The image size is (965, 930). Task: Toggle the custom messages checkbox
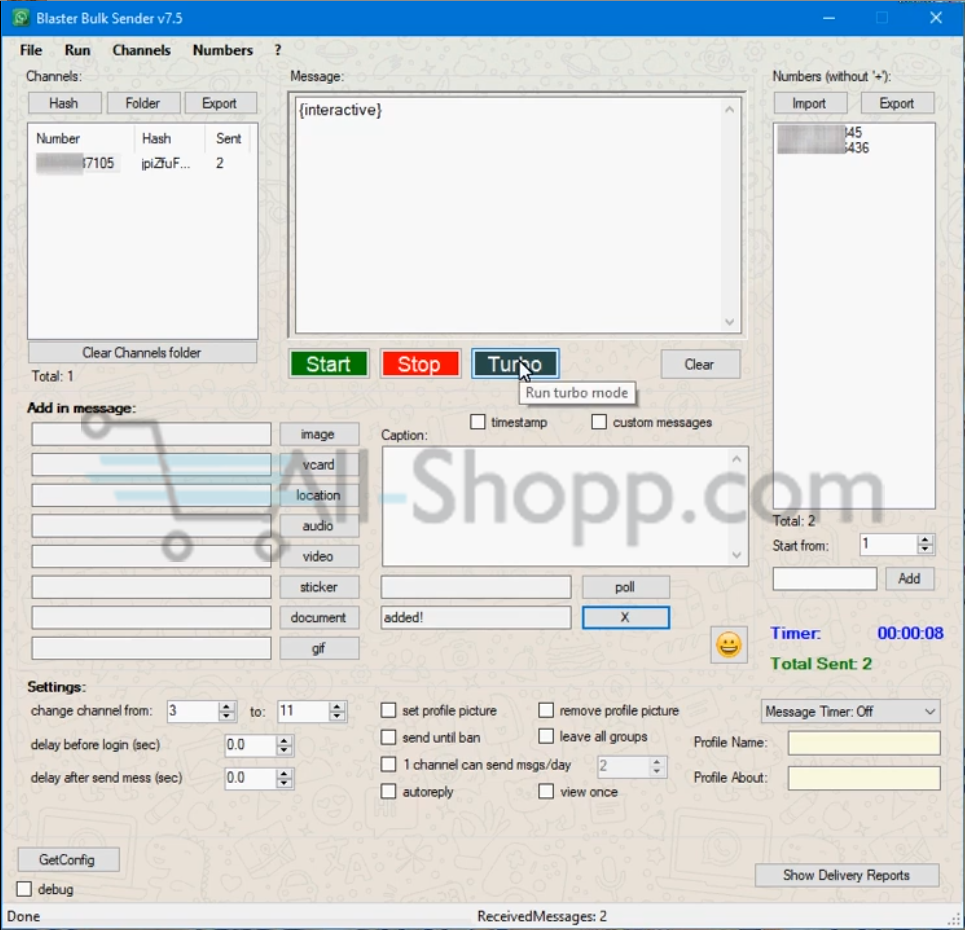point(599,422)
